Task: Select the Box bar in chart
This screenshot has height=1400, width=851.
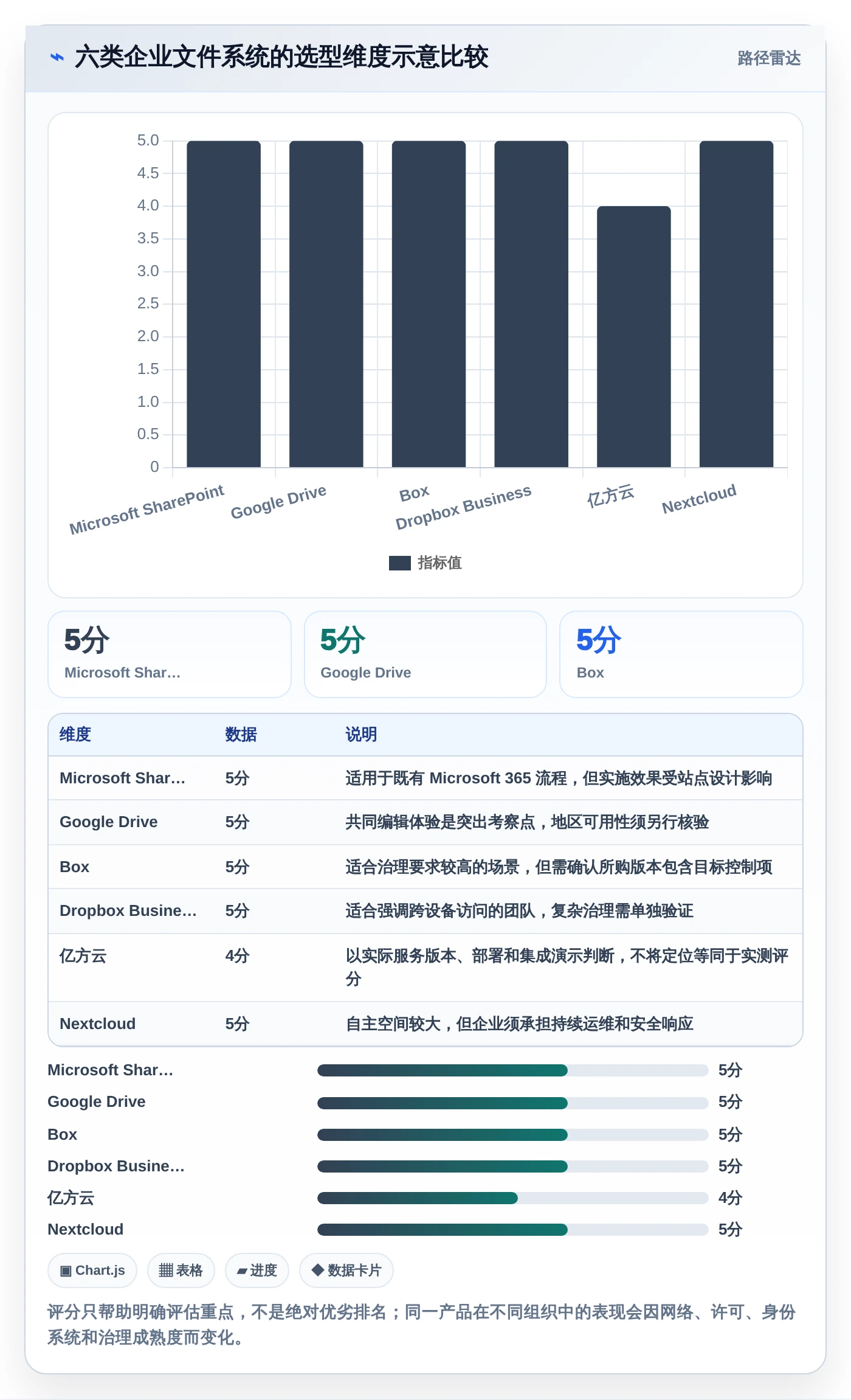Action: pos(429,304)
